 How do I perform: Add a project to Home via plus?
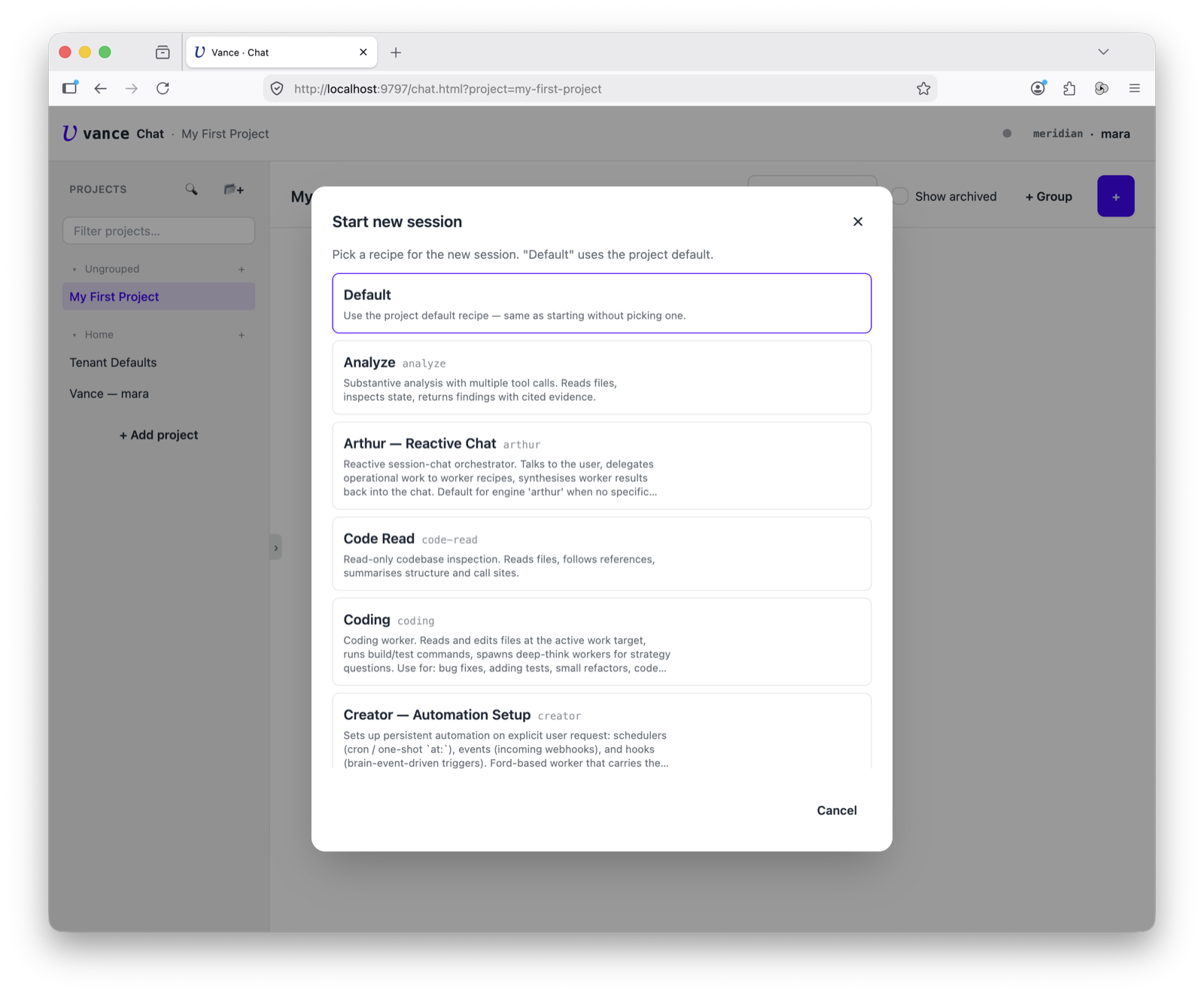pyautogui.click(x=242, y=335)
